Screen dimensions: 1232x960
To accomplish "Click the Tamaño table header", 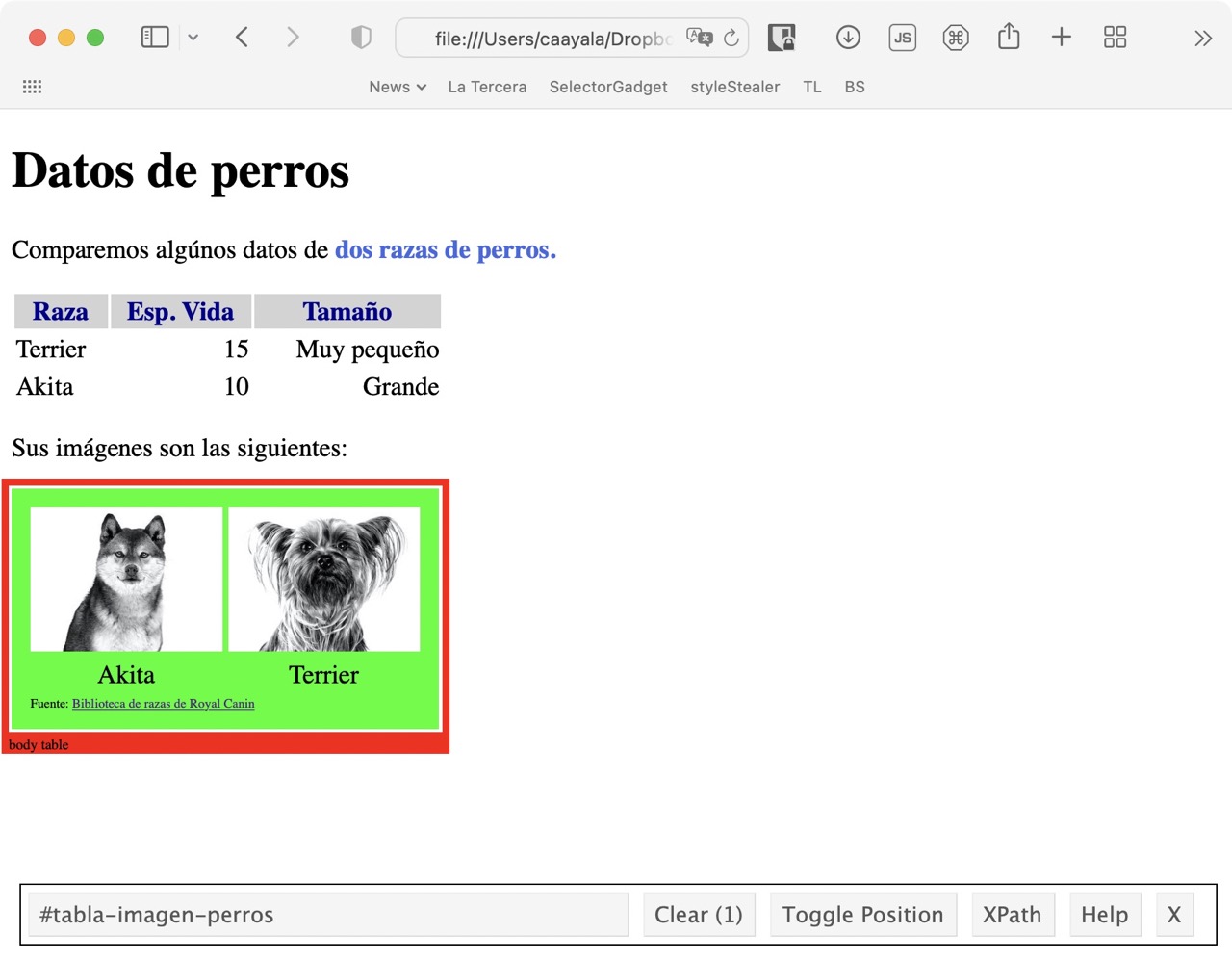I will click(347, 312).
